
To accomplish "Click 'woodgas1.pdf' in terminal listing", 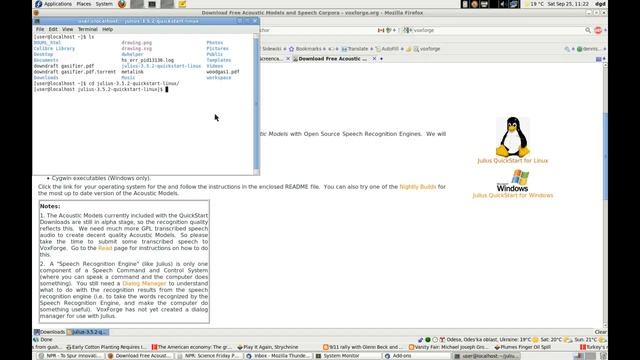I will [x=222, y=72].
